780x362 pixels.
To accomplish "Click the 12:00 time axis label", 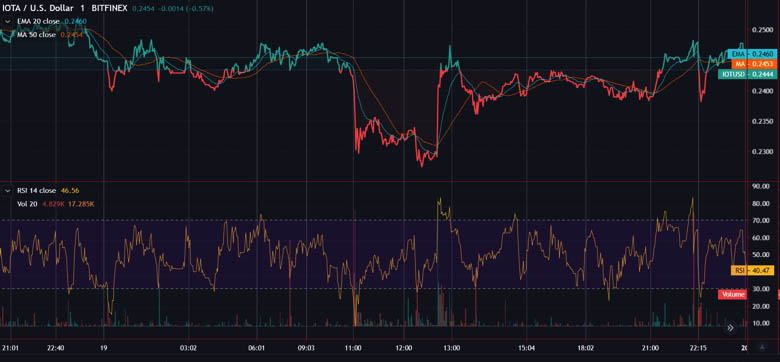I will click(403, 348).
